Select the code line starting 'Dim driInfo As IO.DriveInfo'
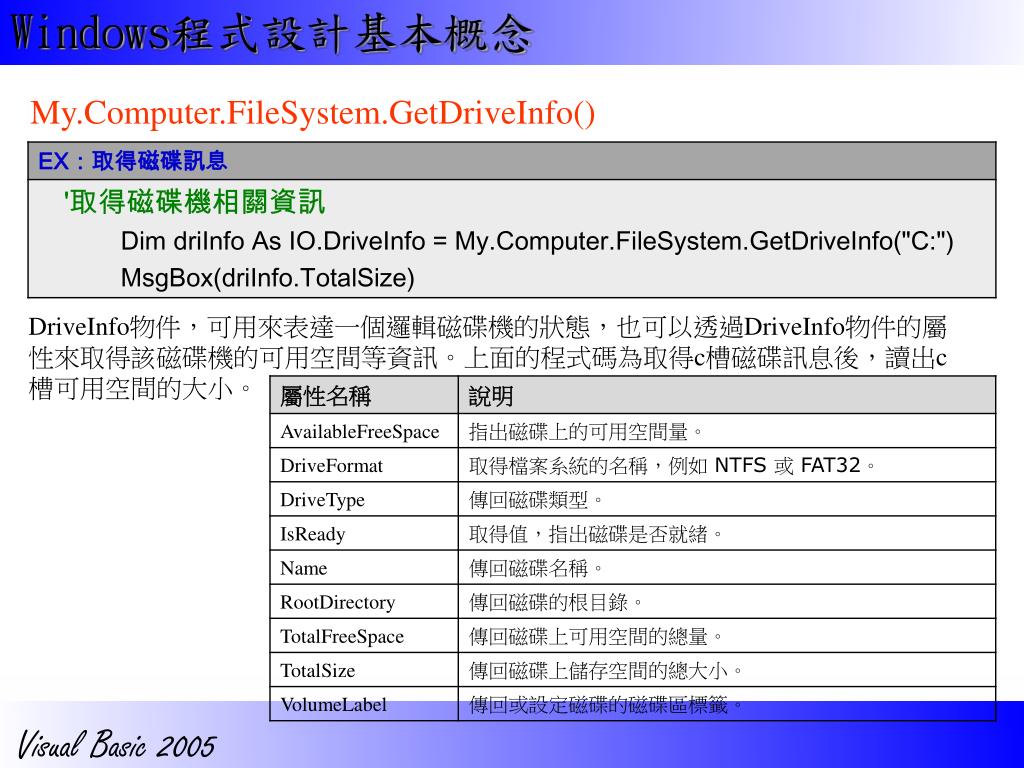The image size is (1024, 768). point(537,242)
